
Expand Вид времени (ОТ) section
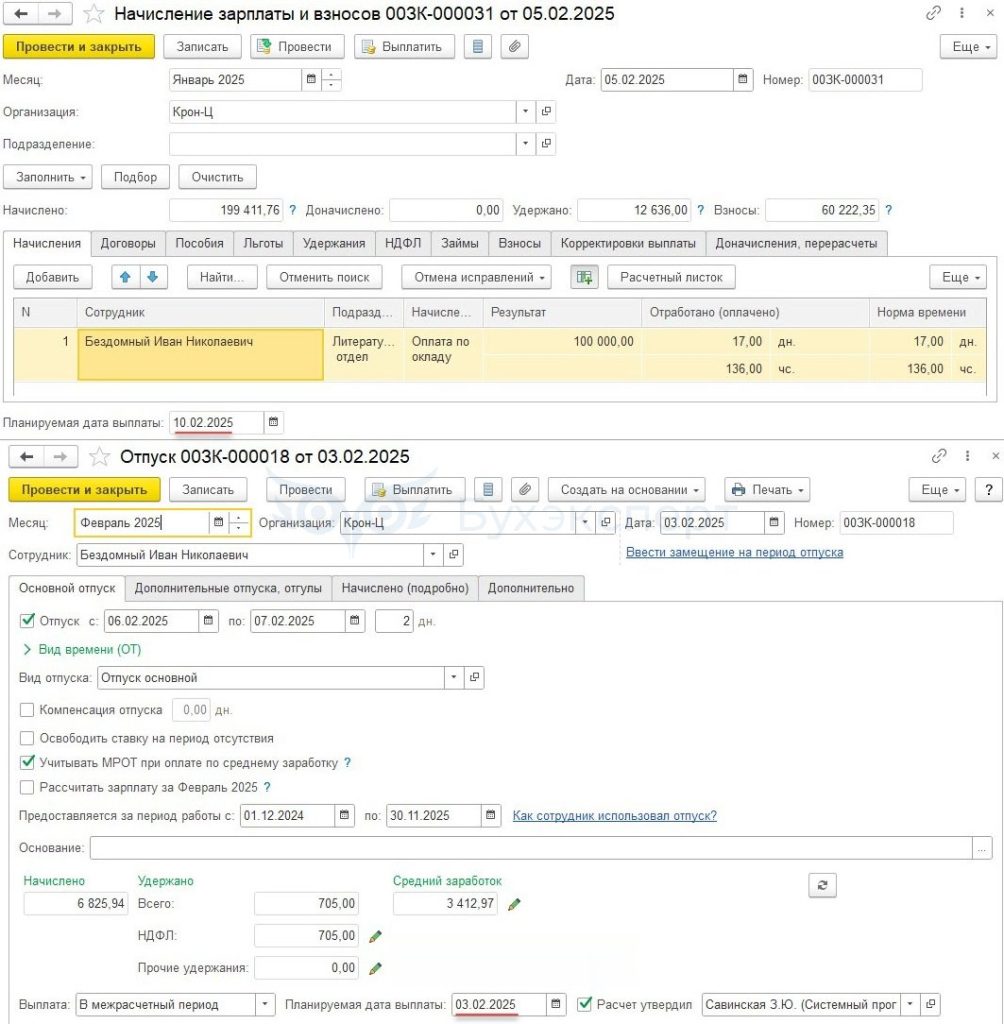click(x=82, y=650)
